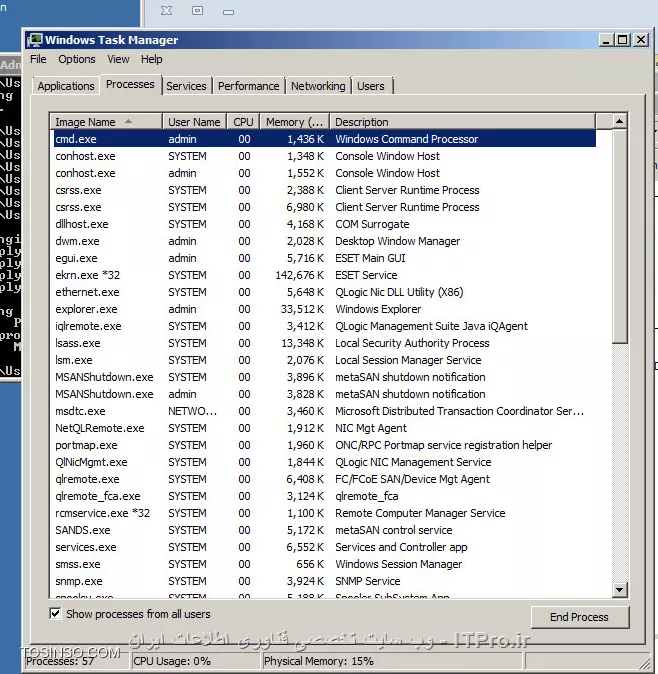Sort by Description column header
This screenshot has width=658, height=674.
462,122
